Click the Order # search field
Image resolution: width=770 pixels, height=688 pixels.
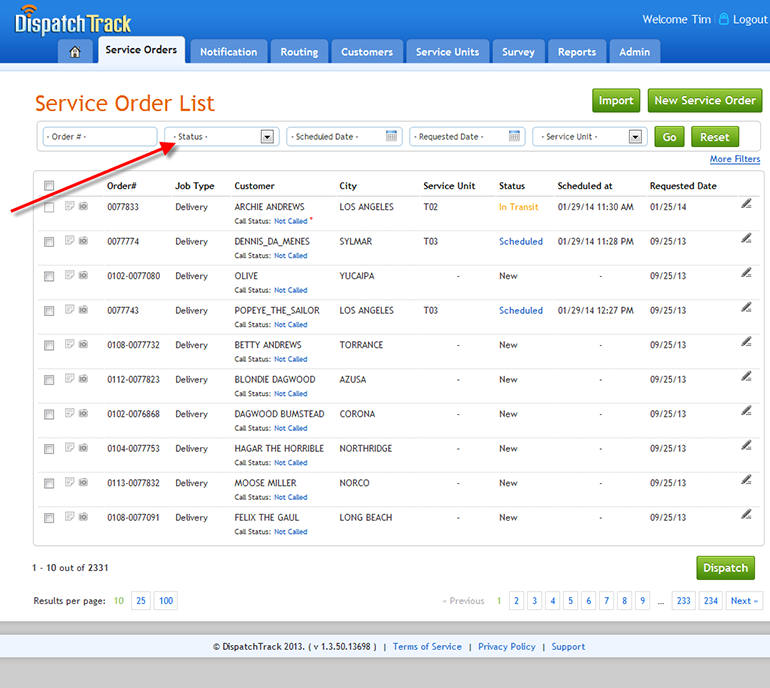pos(100,137)
